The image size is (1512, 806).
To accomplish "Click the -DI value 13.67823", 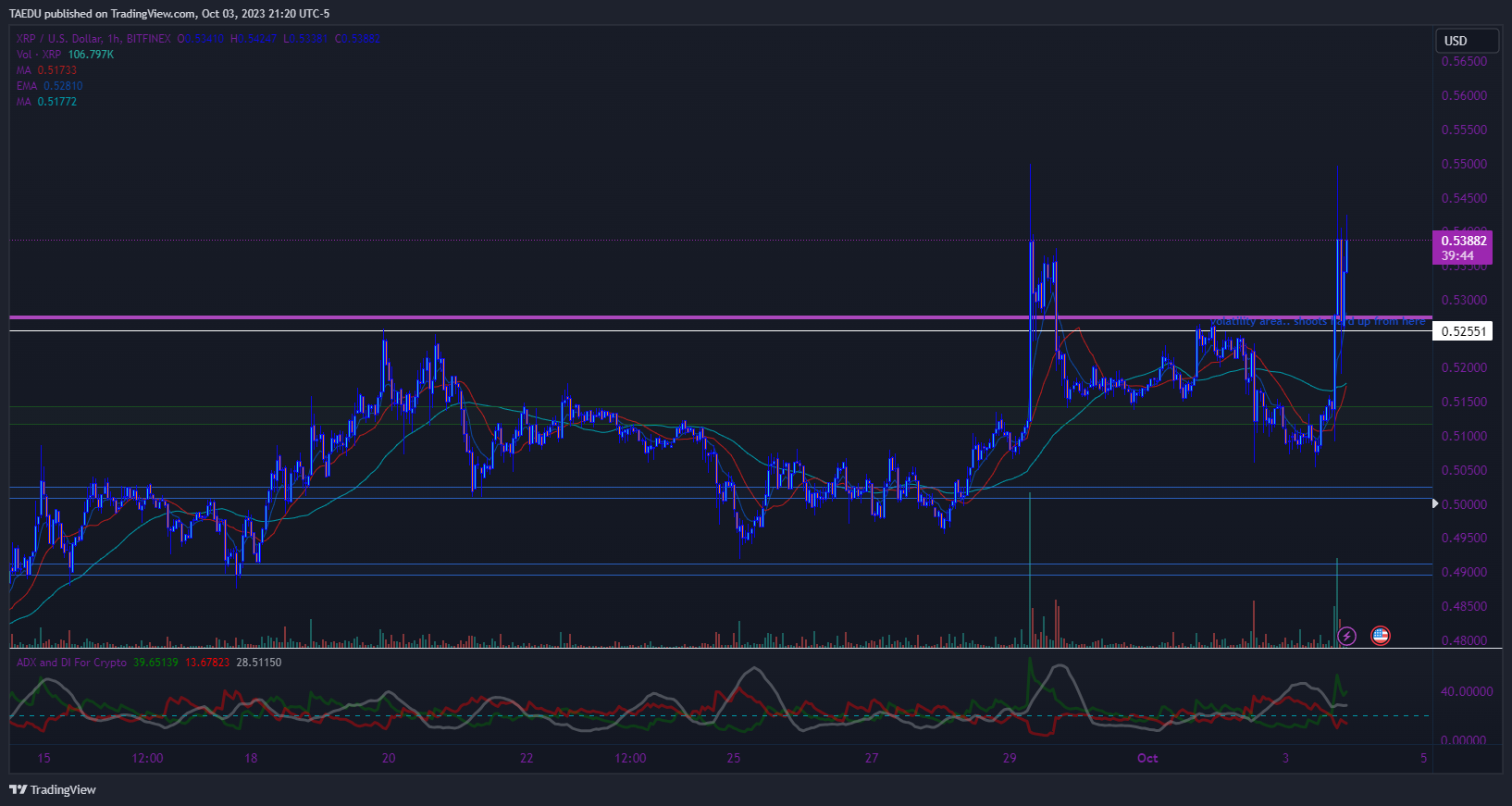I will tap(207, 663).
